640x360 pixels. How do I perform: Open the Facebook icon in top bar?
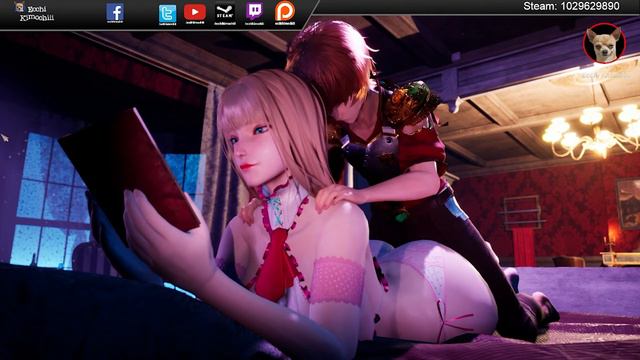click(115, 13)
